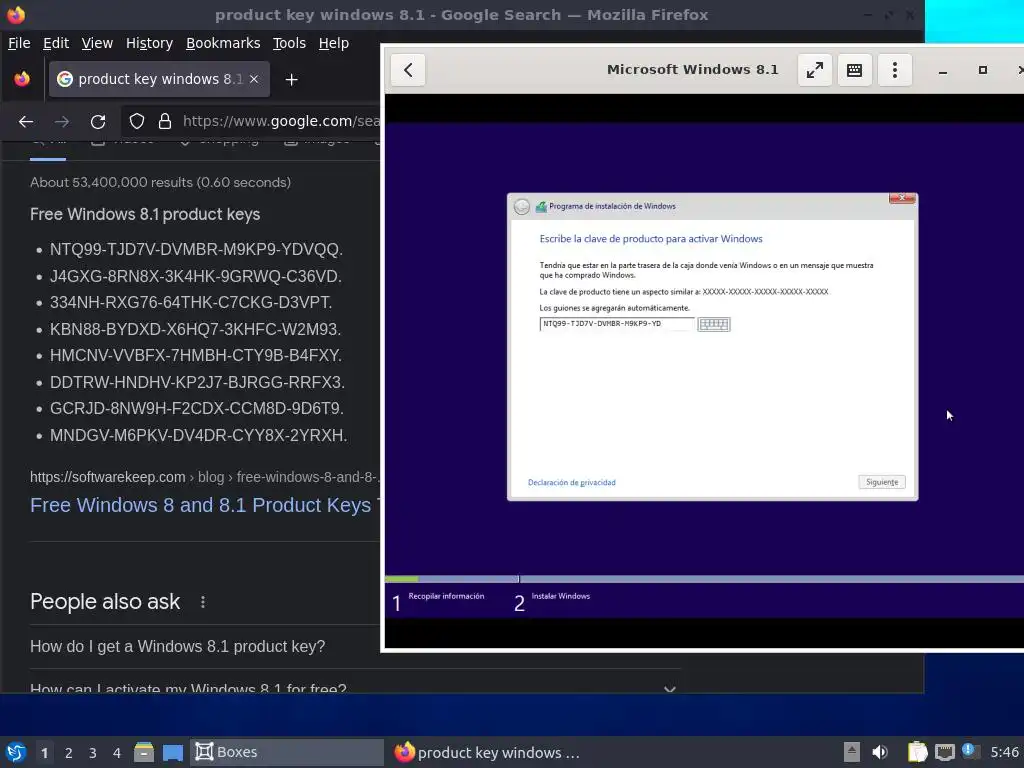Click the key 334NH-RXG76-64THK-C7CKG-D3VPT
1024x768 pixels.
tap(191, 302)
